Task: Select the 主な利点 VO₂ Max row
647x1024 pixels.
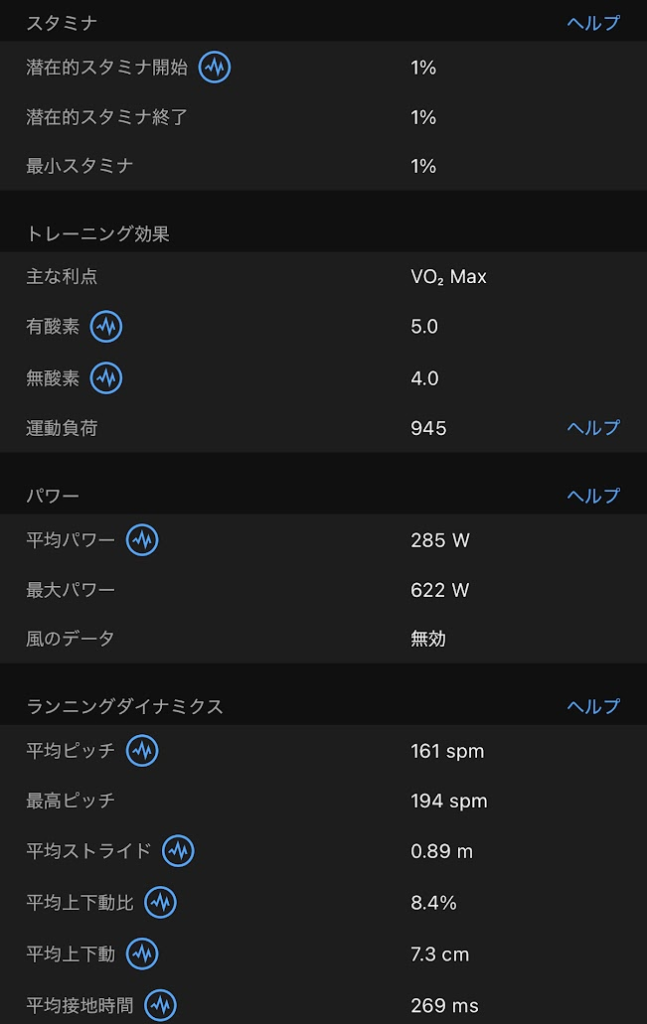Action: (323, 277)
